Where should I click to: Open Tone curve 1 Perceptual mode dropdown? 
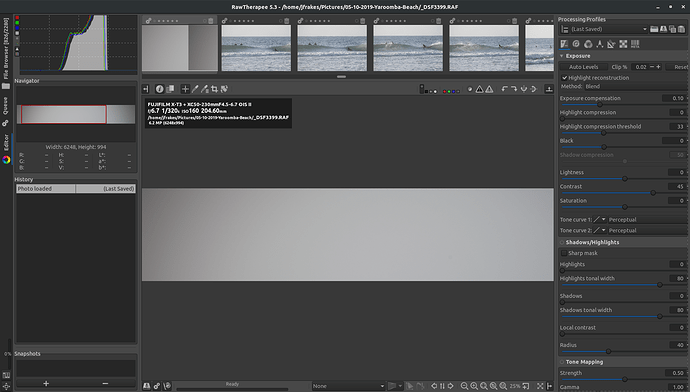coord(647,220)
